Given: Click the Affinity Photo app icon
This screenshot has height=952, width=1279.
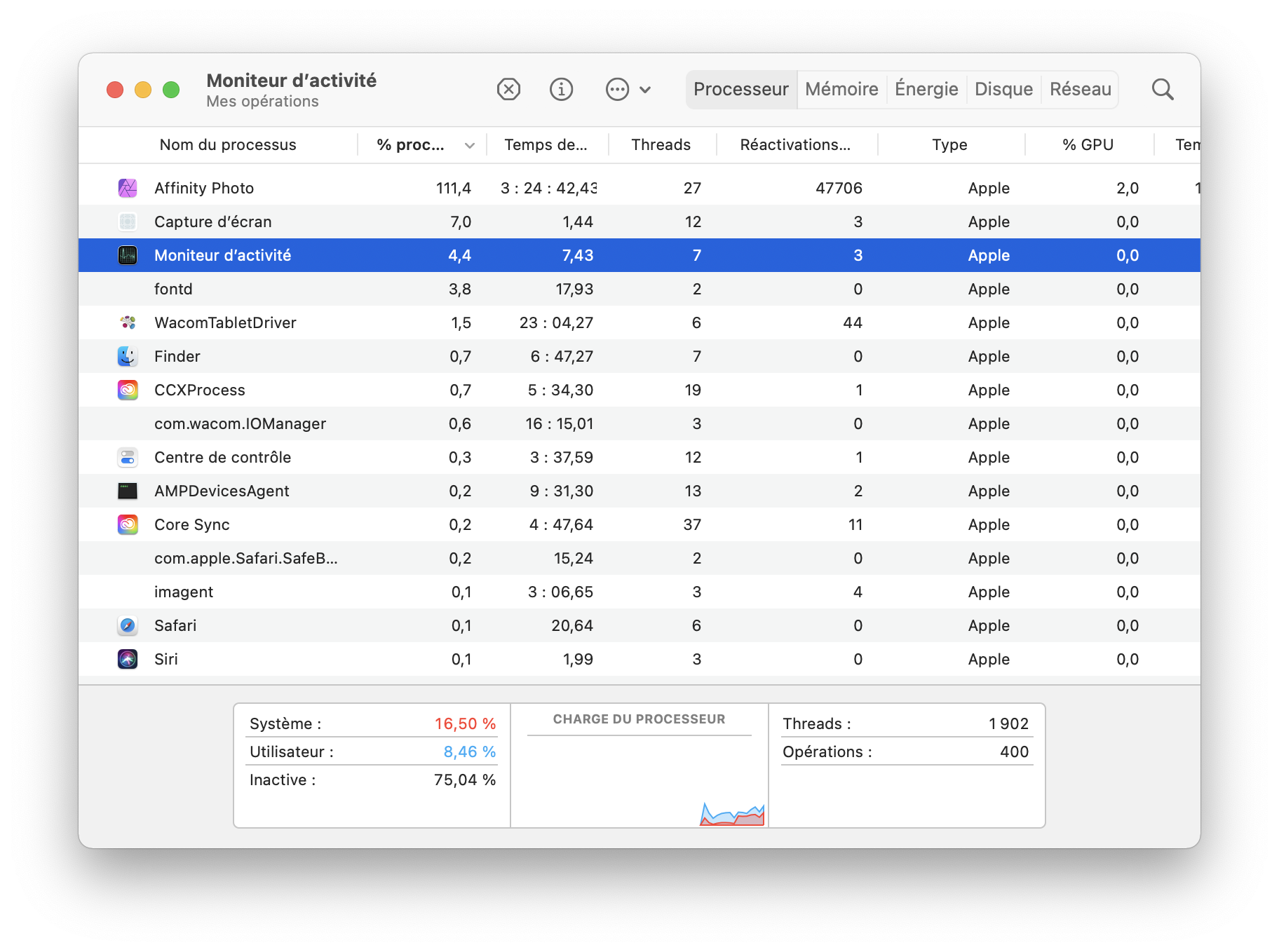Looking at the screenshot, I should (128, 188).
